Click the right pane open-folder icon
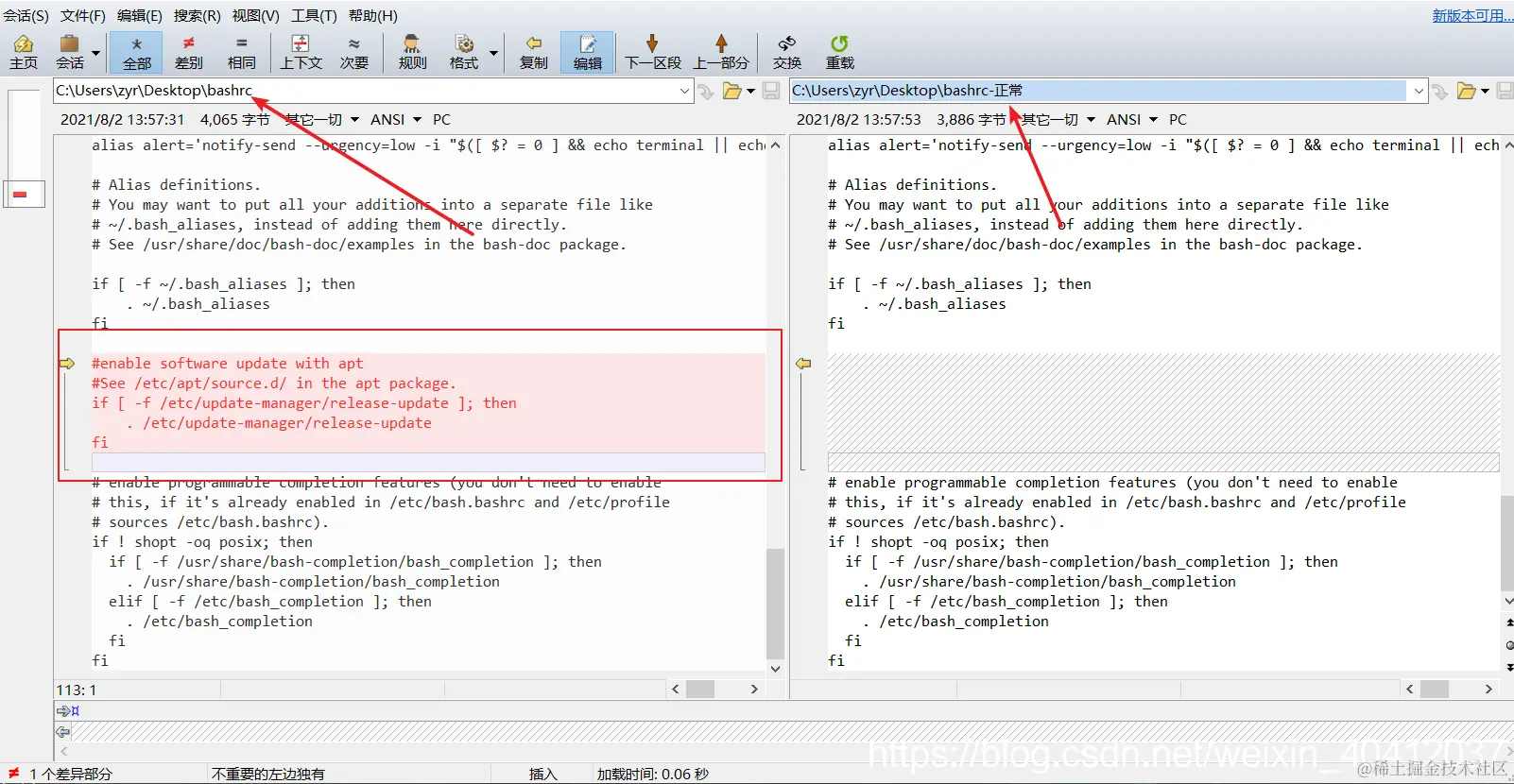The height and width of the screenshot is (784, 1514). [x=1466, y=91]
